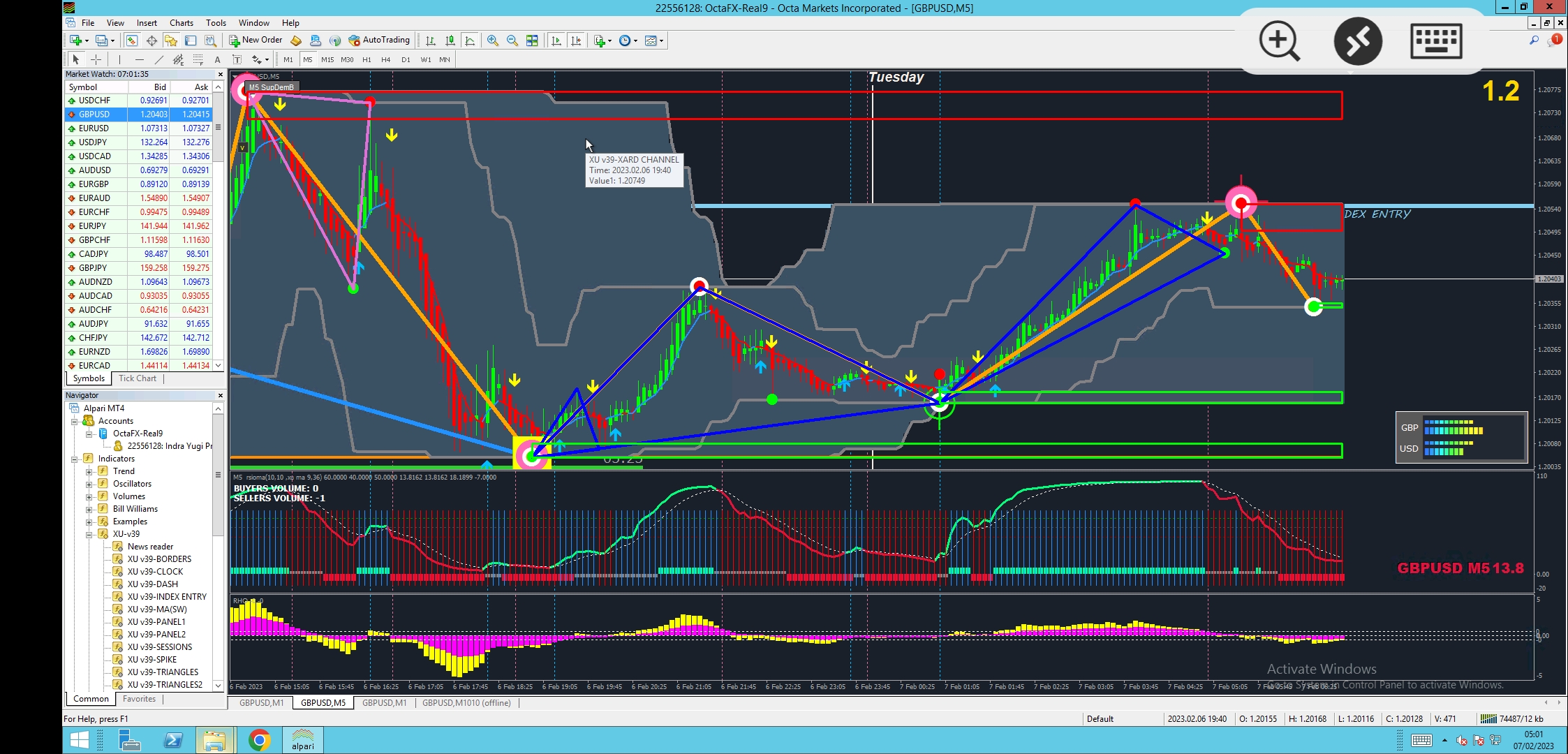Draw a vertical line tool
1568x754 pixels.
click(x=119, y=59)
